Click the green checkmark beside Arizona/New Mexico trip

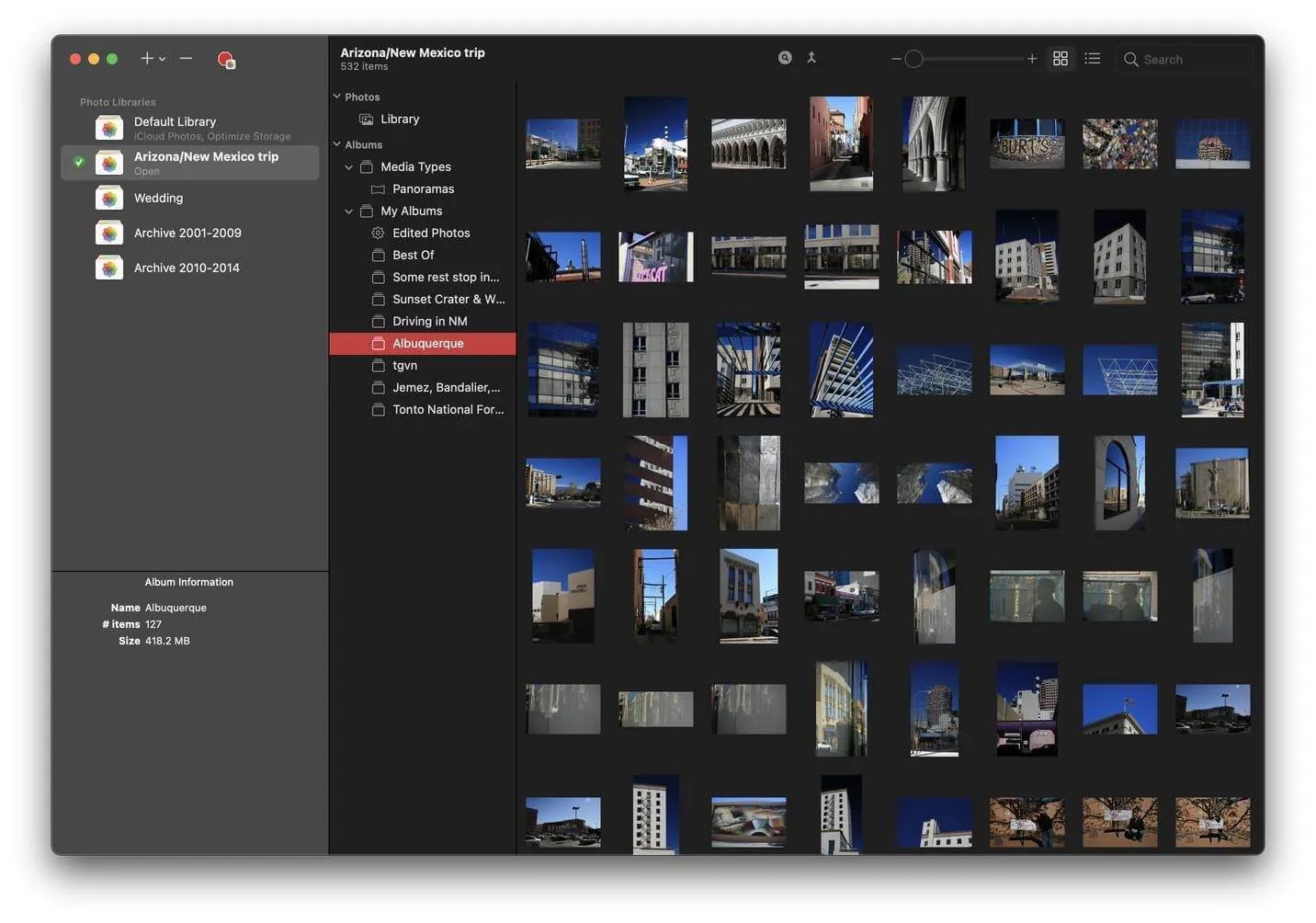click(79, 163)
